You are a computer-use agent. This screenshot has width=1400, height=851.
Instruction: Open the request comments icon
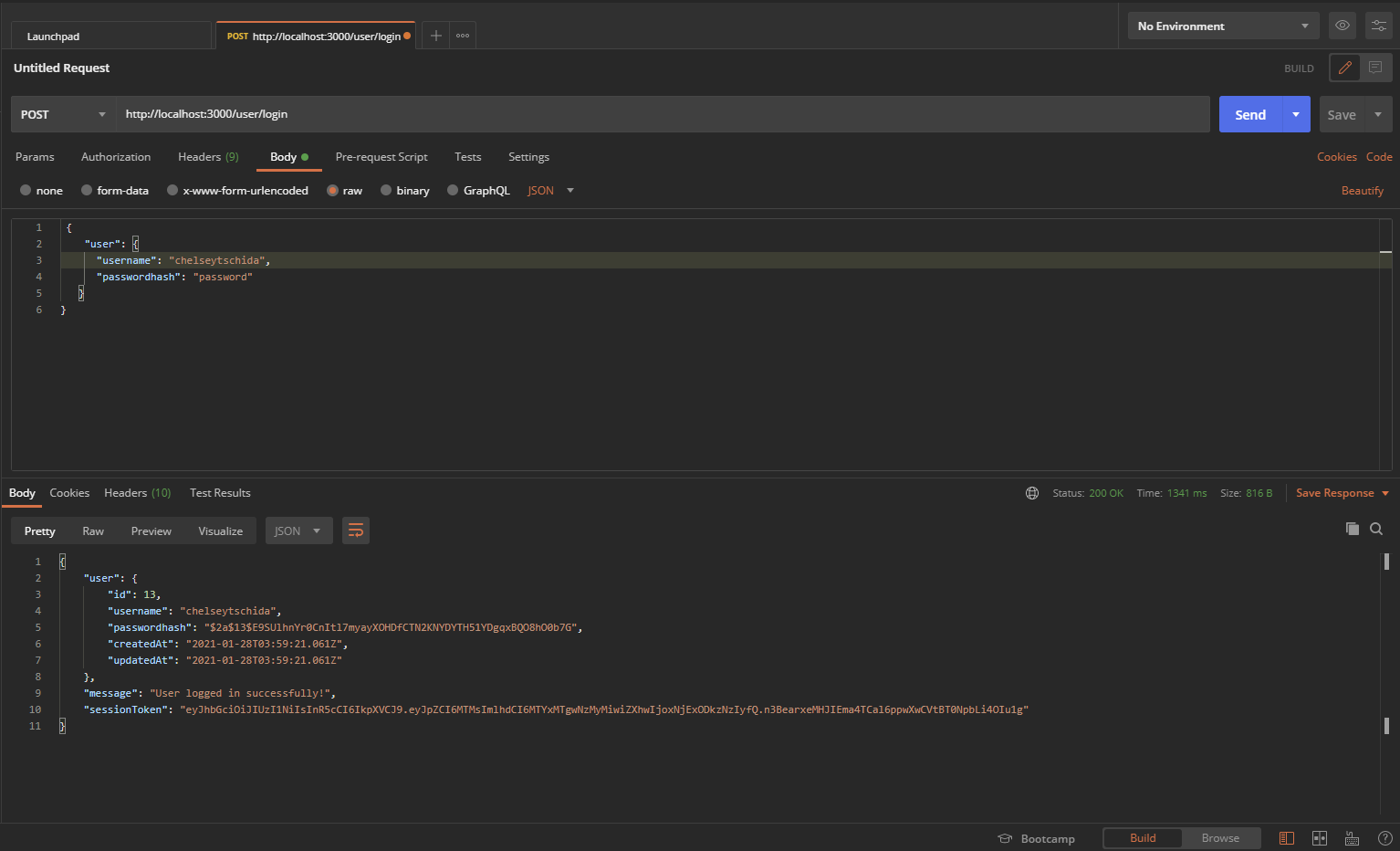pyautogui.click(x=1375, y=68)
